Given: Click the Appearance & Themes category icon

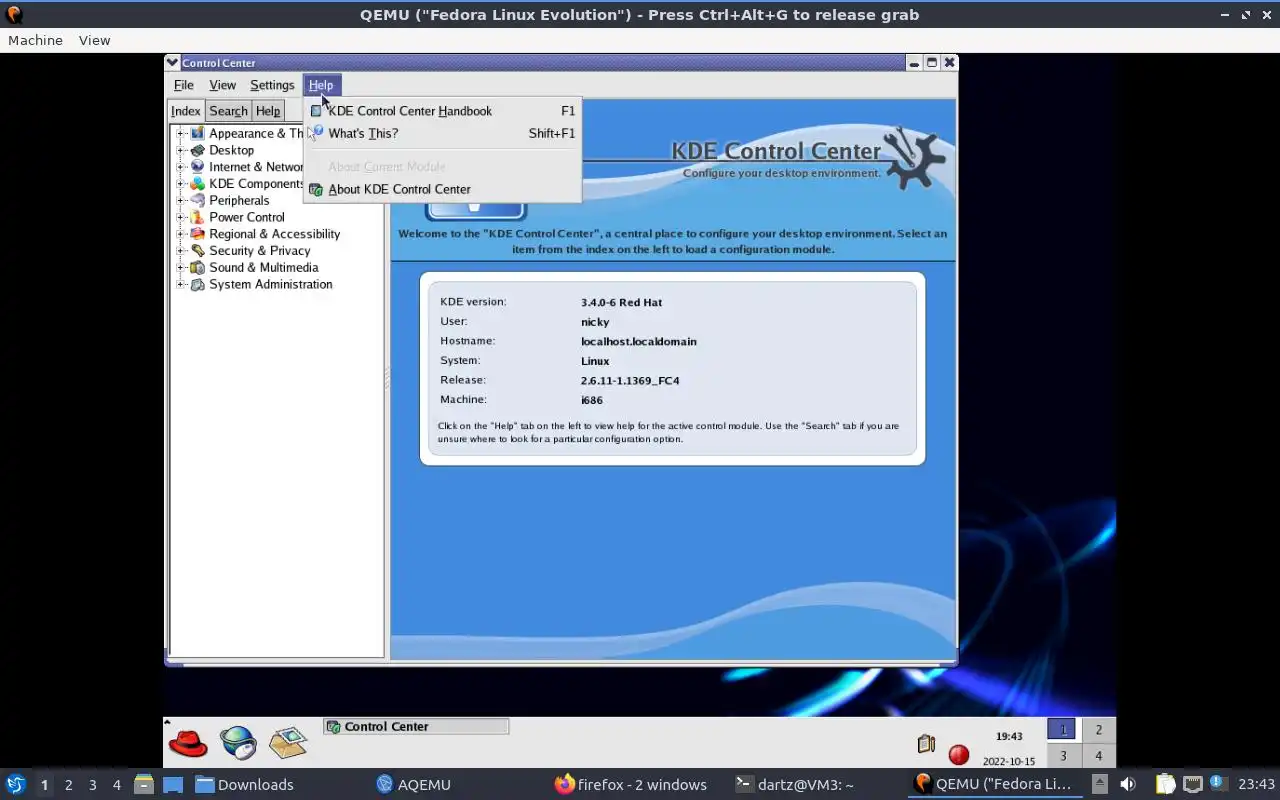Looking at the screenshot, I should (198, 133).
